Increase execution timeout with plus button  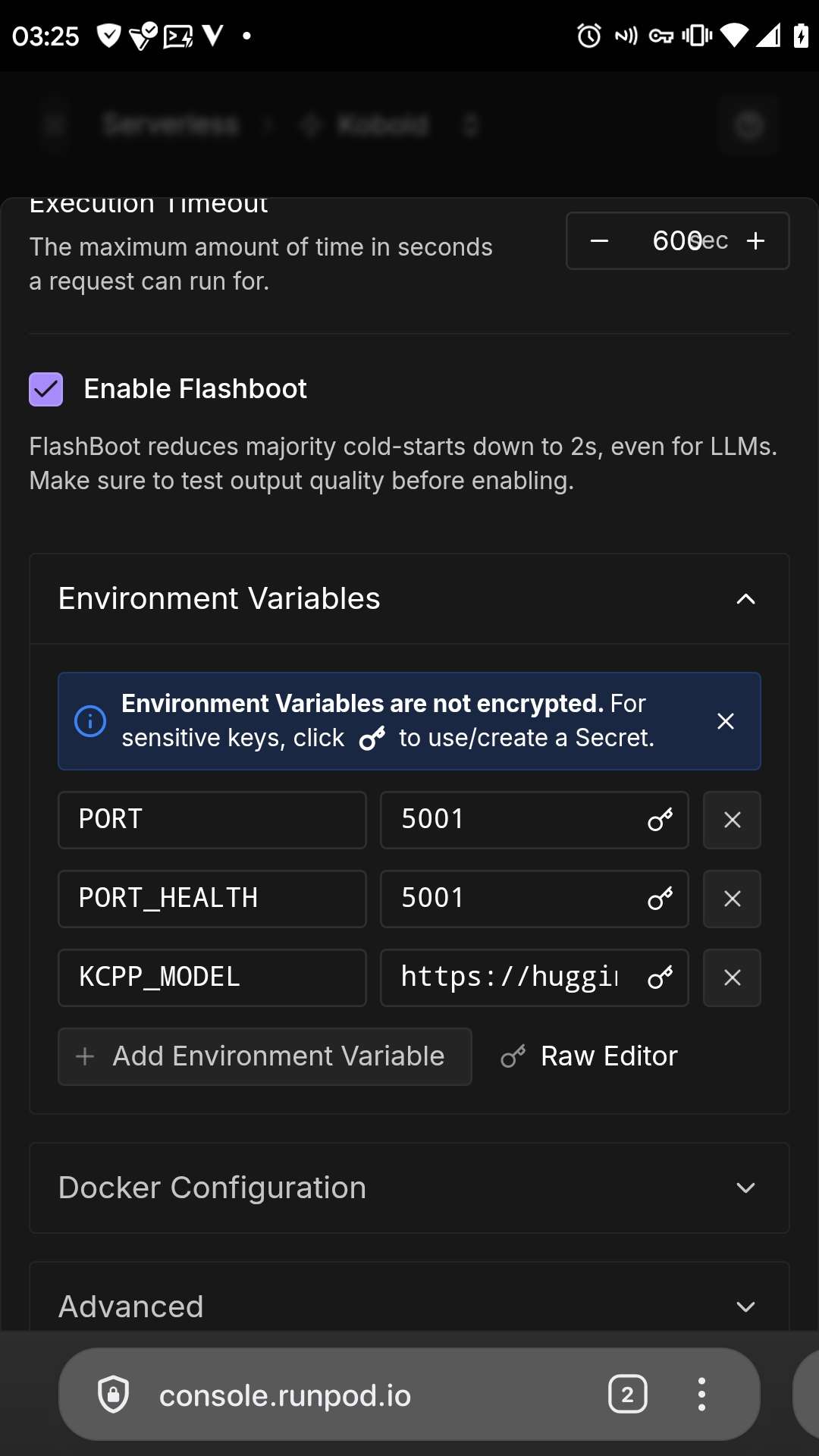click(755, 241)
